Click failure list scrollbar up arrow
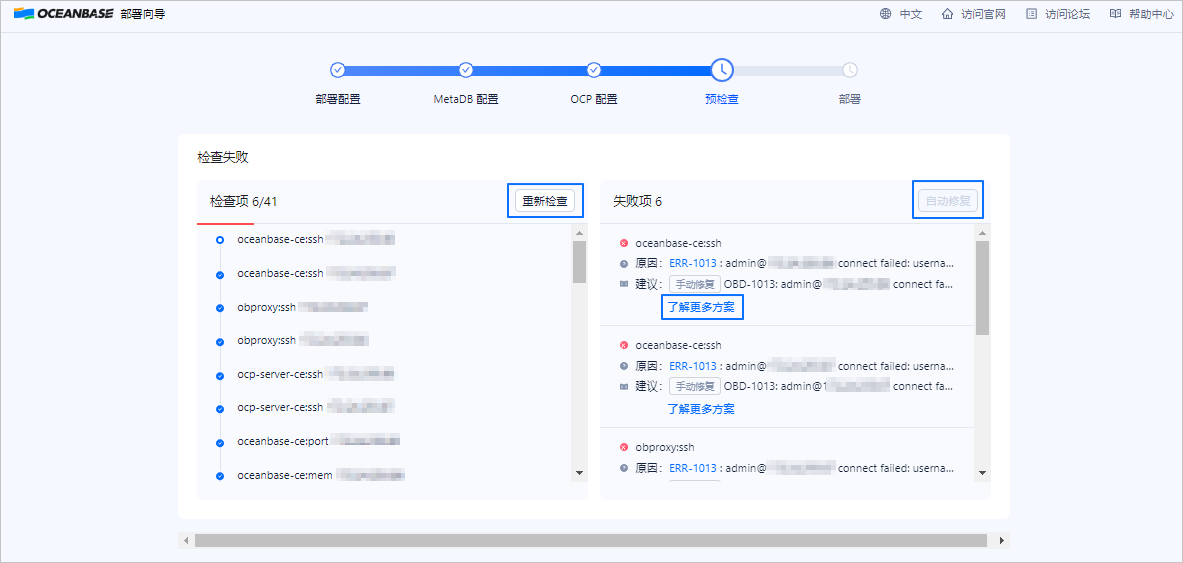The height and width of the screenshot is (563, 1183). [982, 233]
